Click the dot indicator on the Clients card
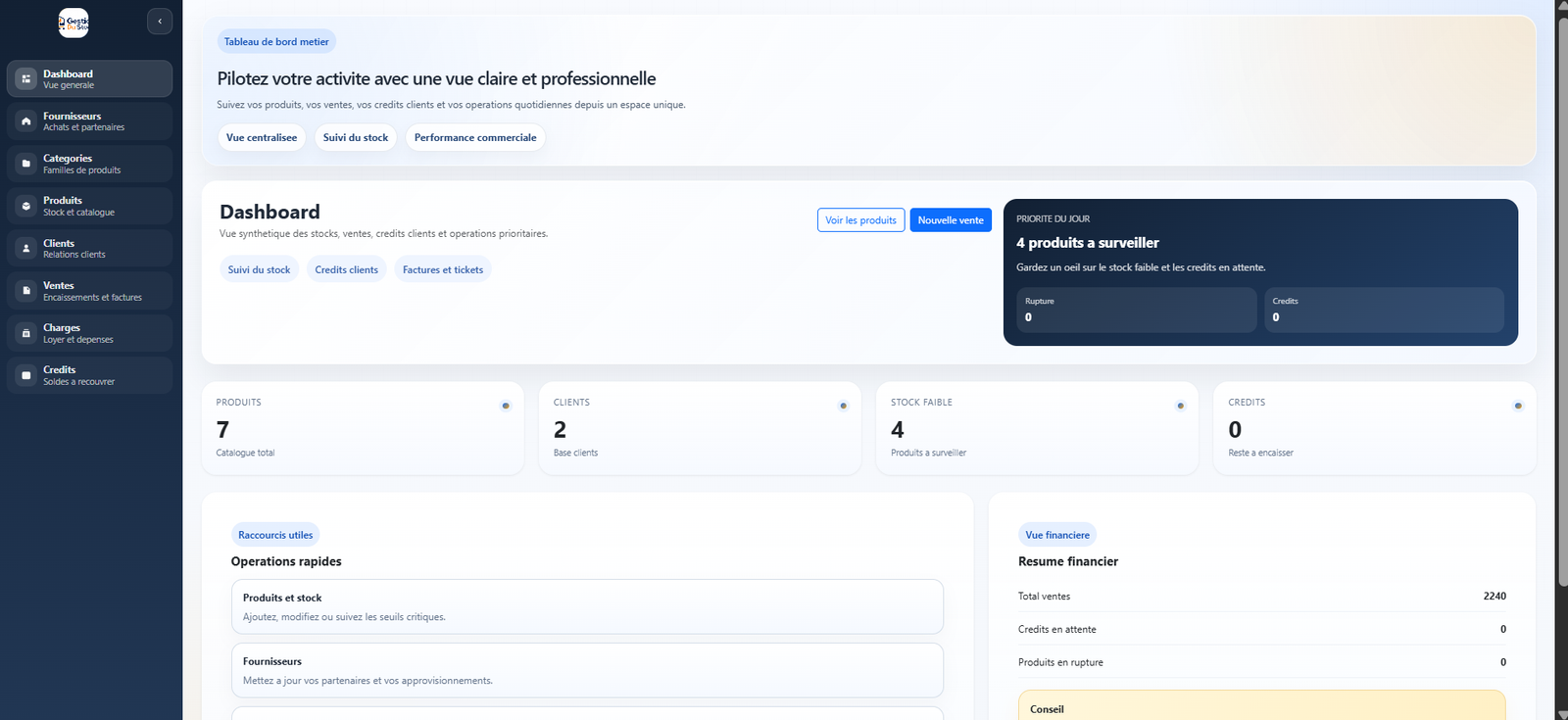Viewport: 1568px width, 720px height. click(843, 406)
